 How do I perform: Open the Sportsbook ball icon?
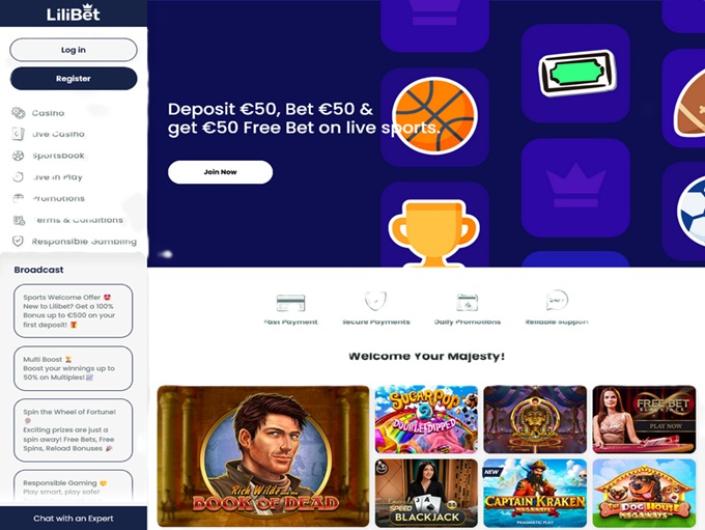coord(18,156)
